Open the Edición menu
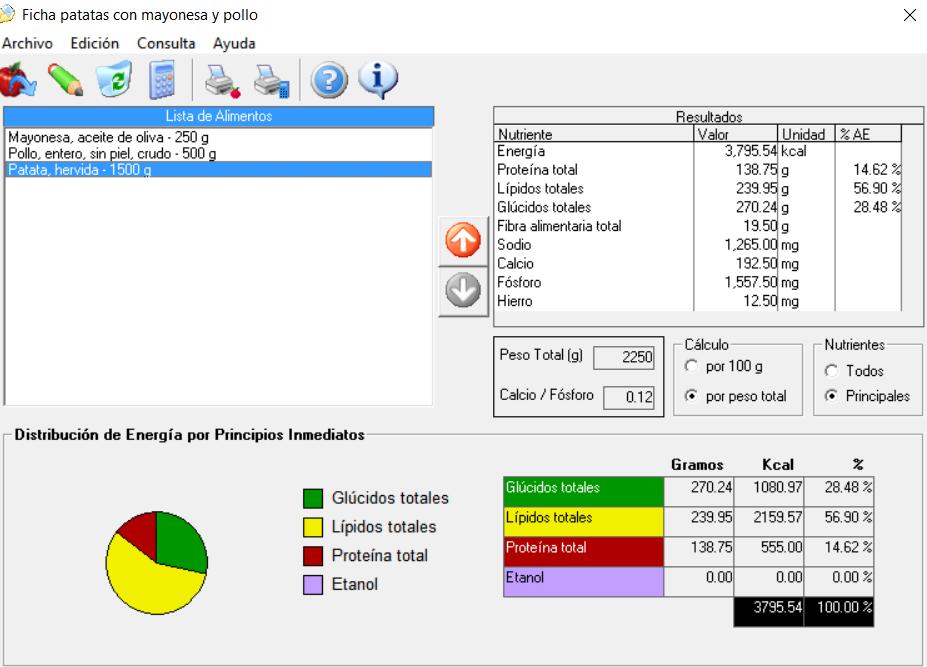This screenshot has width=927, height=667. pos(94,43)
